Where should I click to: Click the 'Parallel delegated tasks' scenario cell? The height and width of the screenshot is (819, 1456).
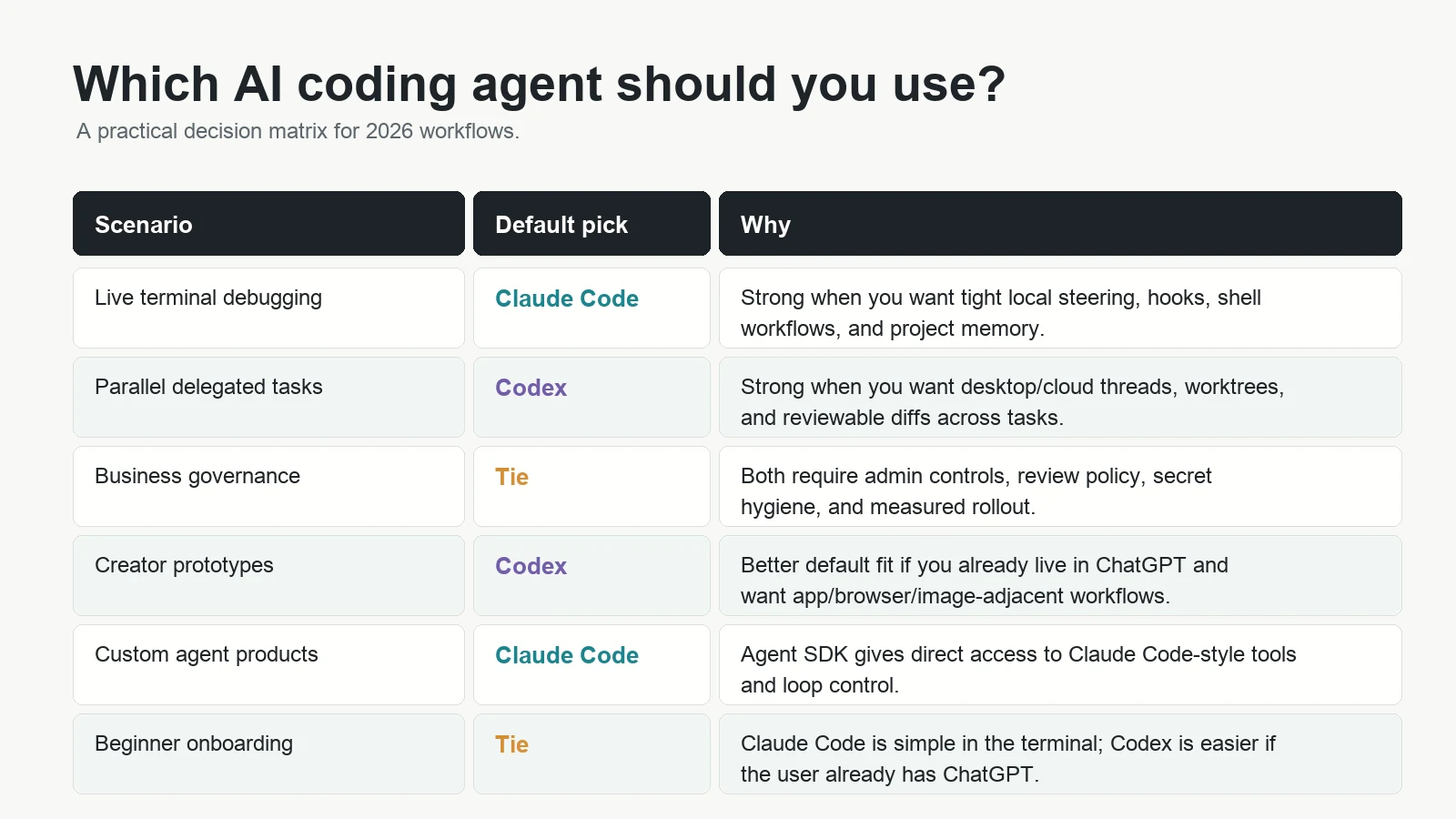pyautogui.click(x=268, y=398)
